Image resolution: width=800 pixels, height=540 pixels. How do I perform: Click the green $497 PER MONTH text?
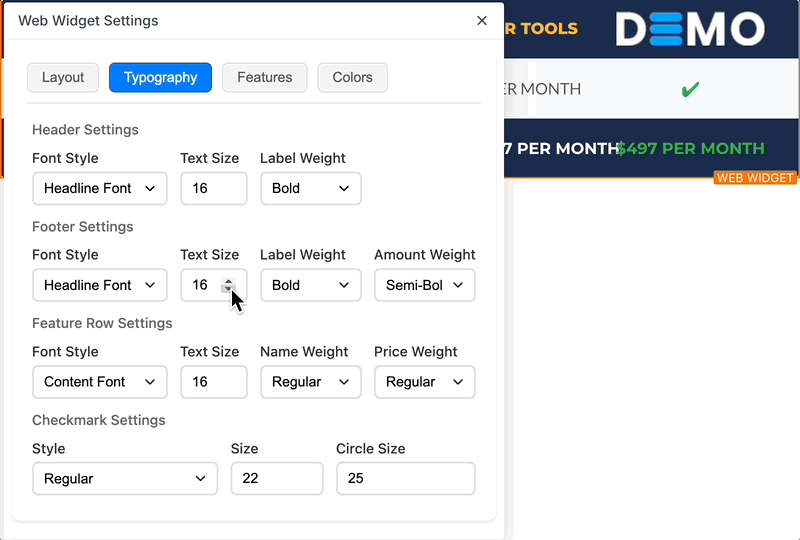[x=691, y=149]
